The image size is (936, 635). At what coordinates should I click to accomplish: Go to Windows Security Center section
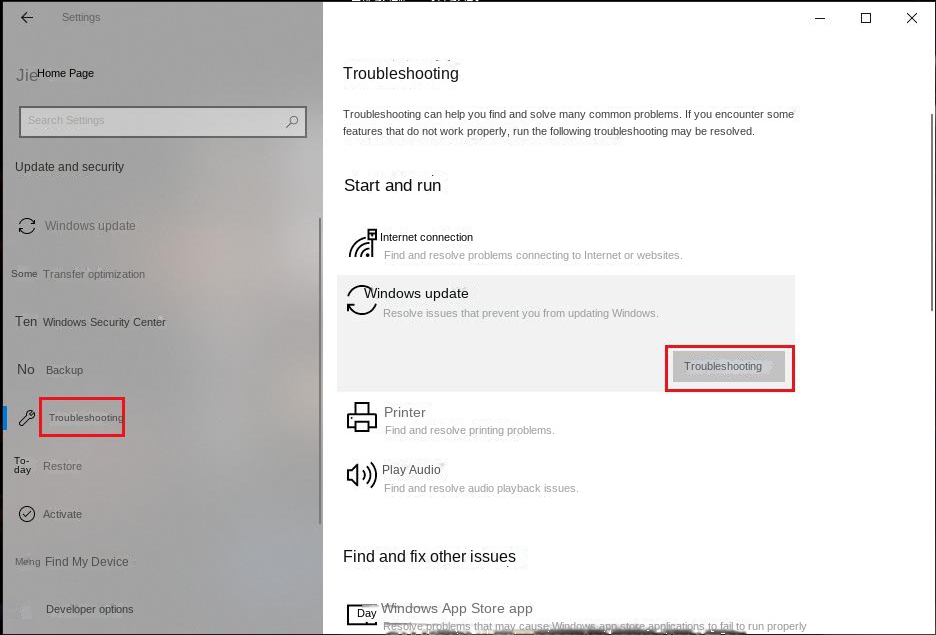point(104,322)
